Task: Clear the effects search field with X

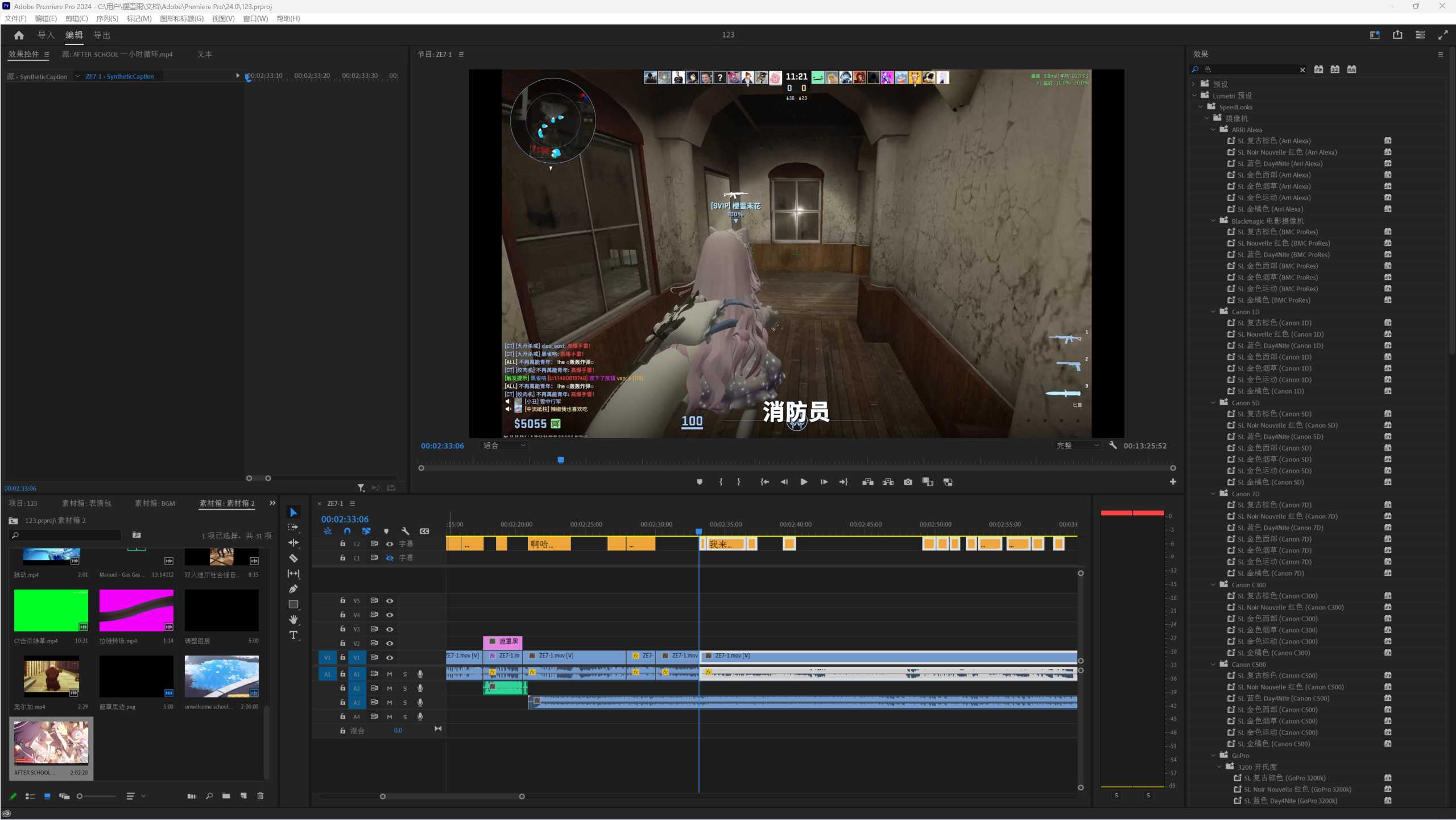Action: (x=1302, y=70)
